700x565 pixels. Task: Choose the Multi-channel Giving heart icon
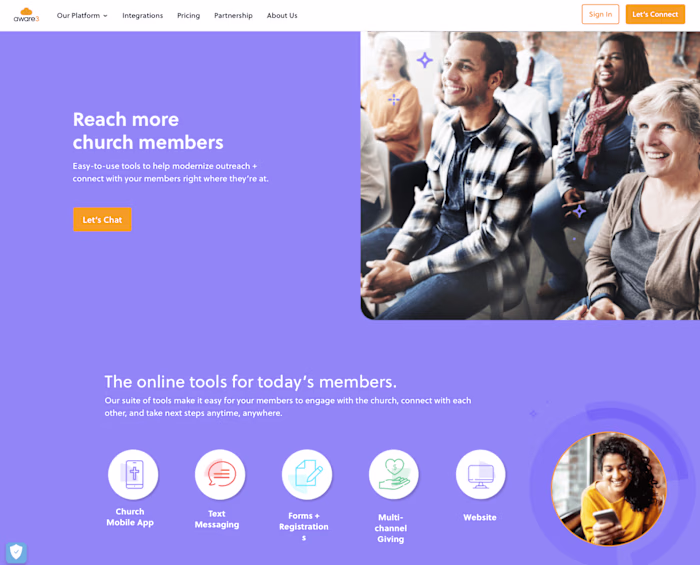pos(394,474)
